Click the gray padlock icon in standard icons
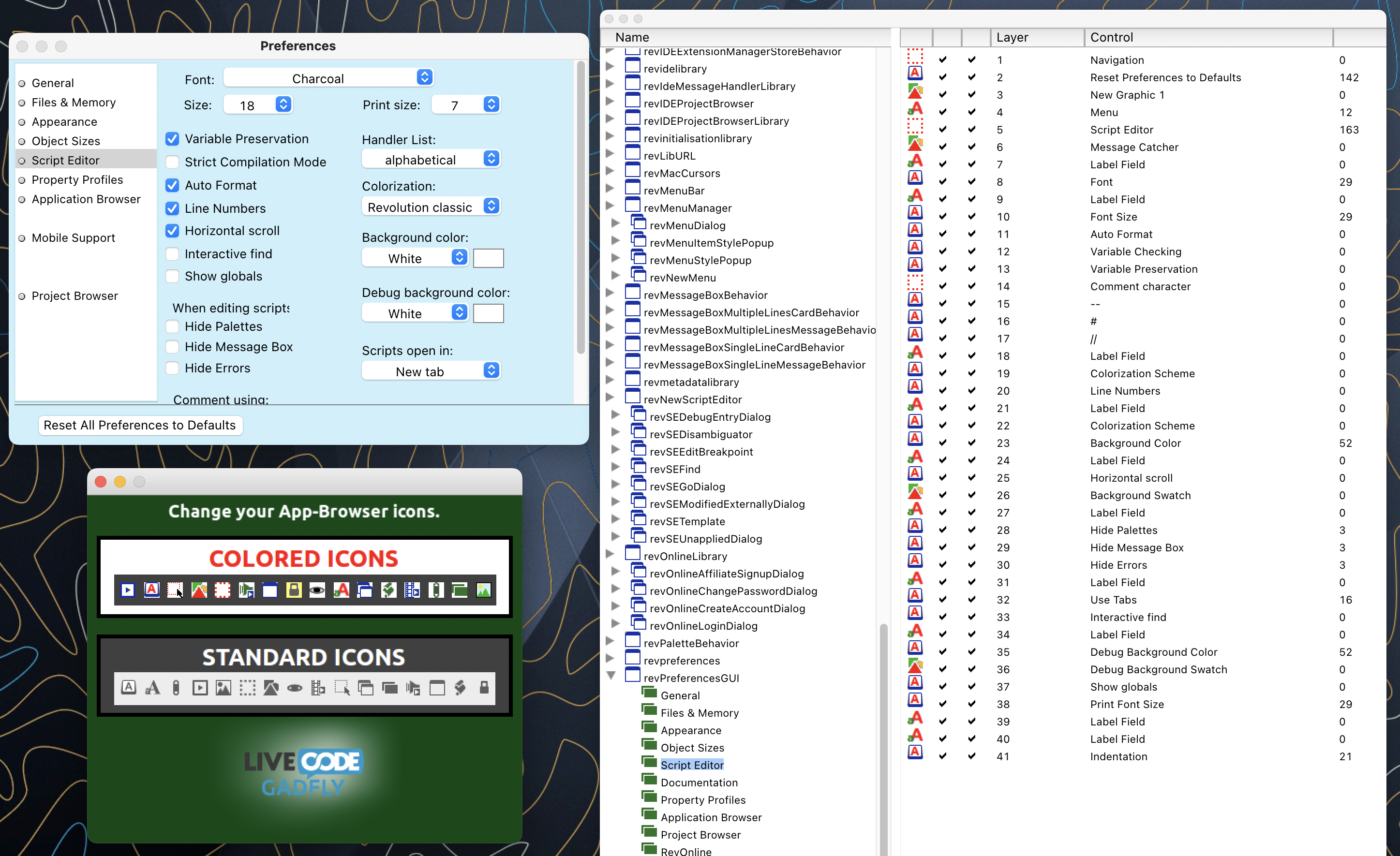This screenshot has height=856, width=1400. tap(484, 687)
